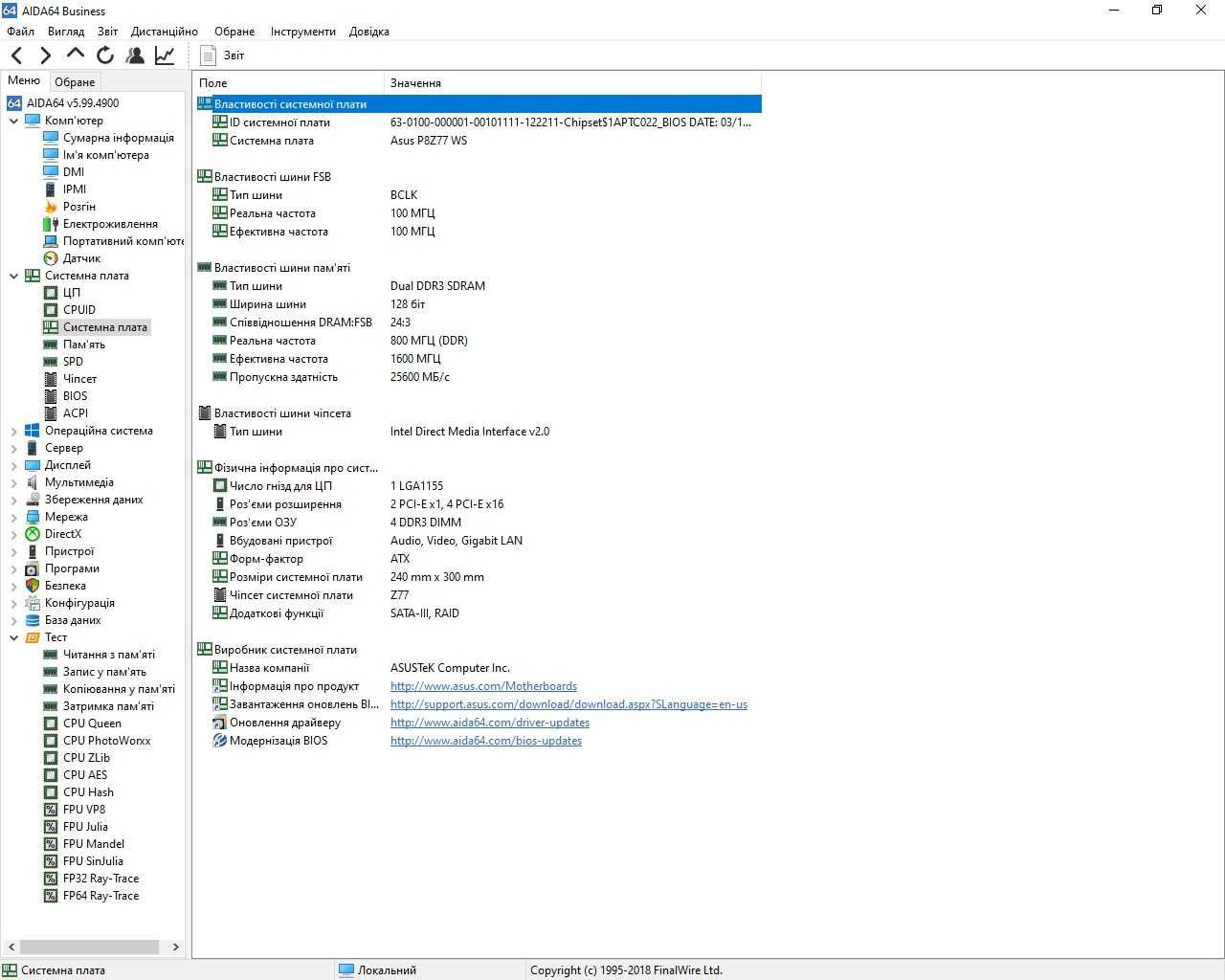Image resolution: width=1225 pixels, height=980 pixels.
Task: Open the graph chart toolbar icon
Action: [165, 56]
